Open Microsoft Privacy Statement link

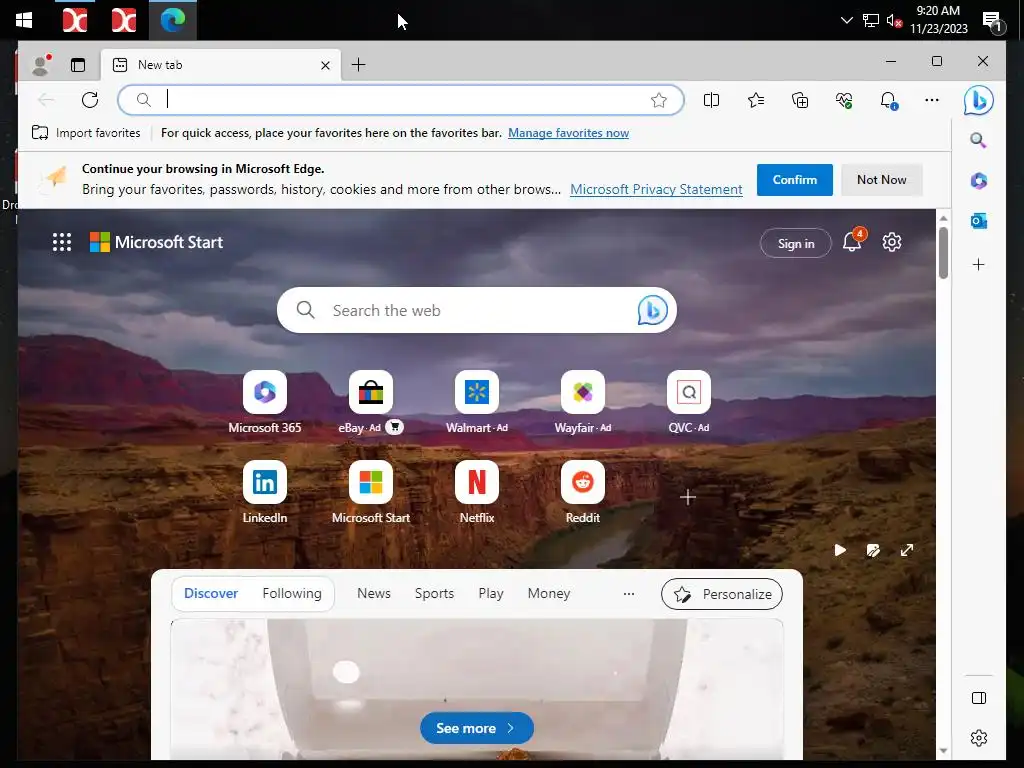pyautogui.click(x=656, y=189)
